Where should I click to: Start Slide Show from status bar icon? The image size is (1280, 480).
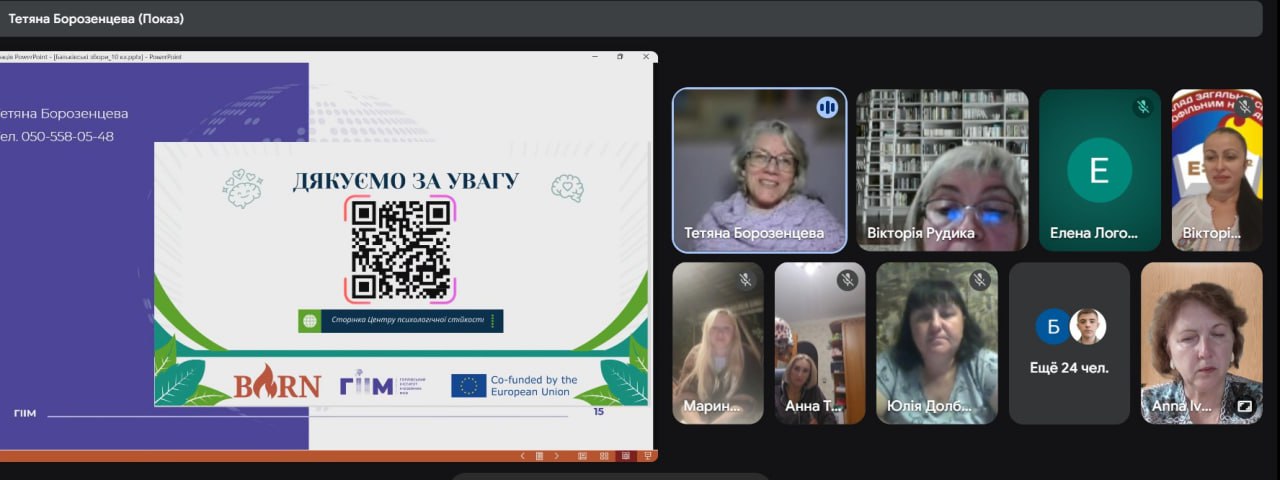(x=648, y=456)
